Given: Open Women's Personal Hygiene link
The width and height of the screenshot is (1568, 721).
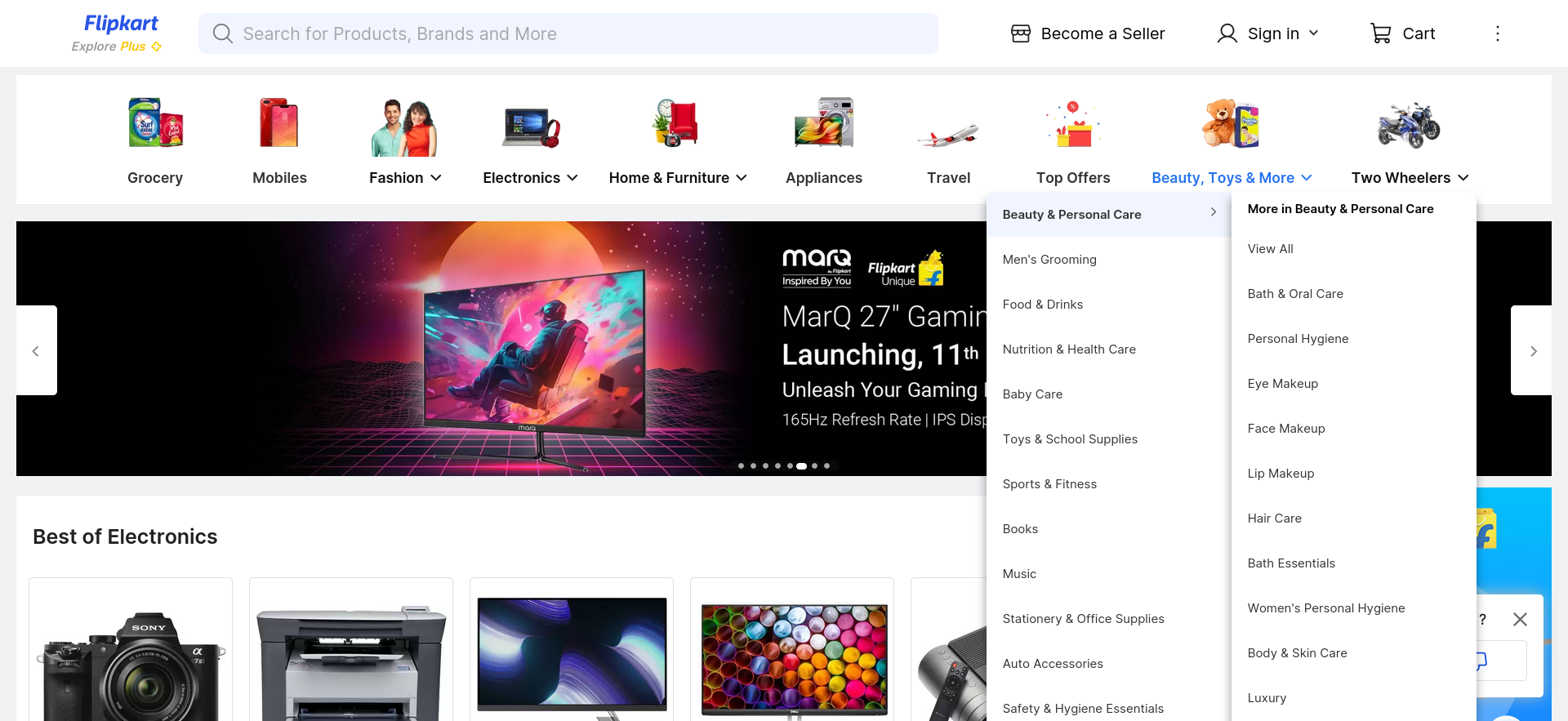Looking at the screenshot, I should point(1326,608).
